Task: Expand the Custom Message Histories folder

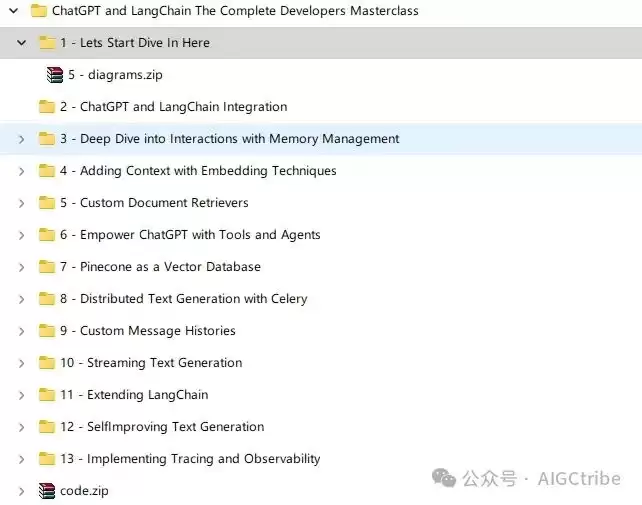Action: click(22, 331)
